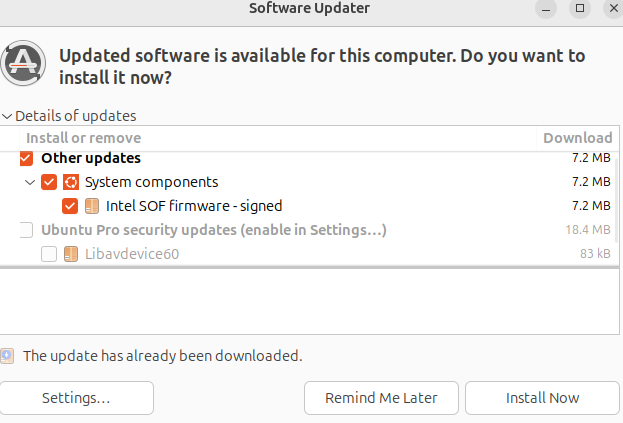Start the update with Install Now
623x423 pixels.
click(542, 398)
